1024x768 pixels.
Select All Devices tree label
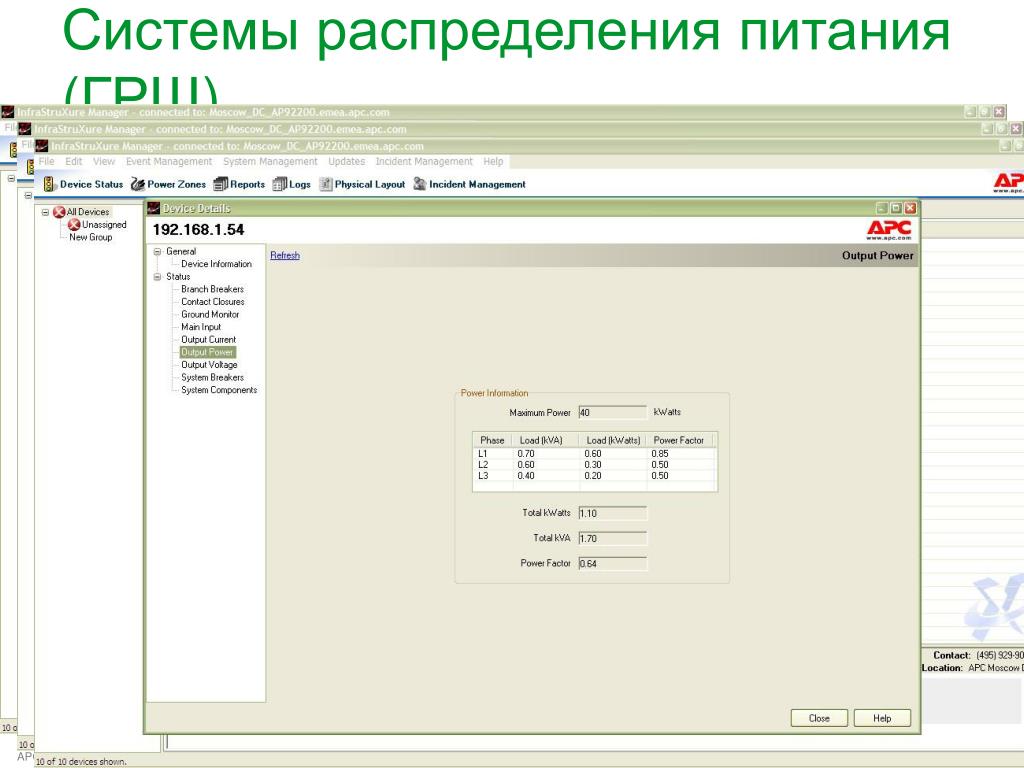click(x=88, y=212)
